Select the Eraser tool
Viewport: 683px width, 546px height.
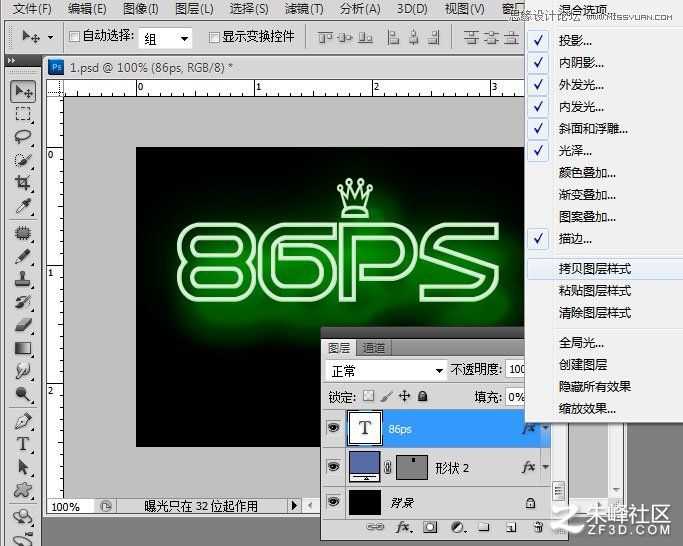tap(23, 325)
